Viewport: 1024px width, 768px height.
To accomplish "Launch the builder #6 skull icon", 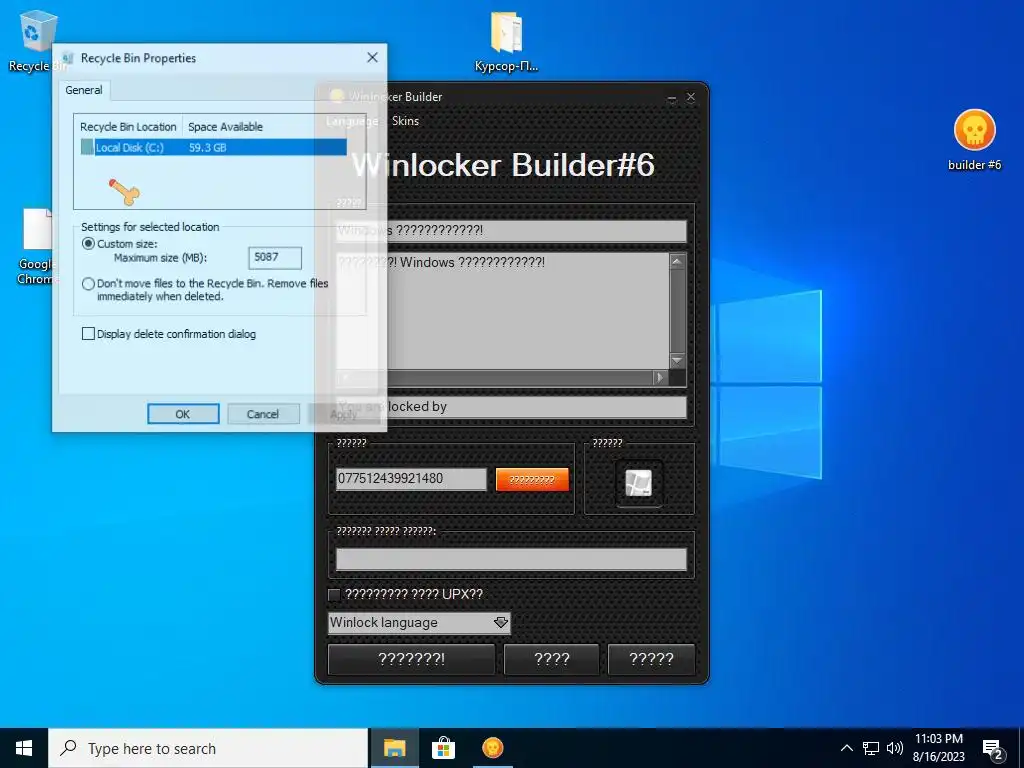I will [x=974, y=139].
